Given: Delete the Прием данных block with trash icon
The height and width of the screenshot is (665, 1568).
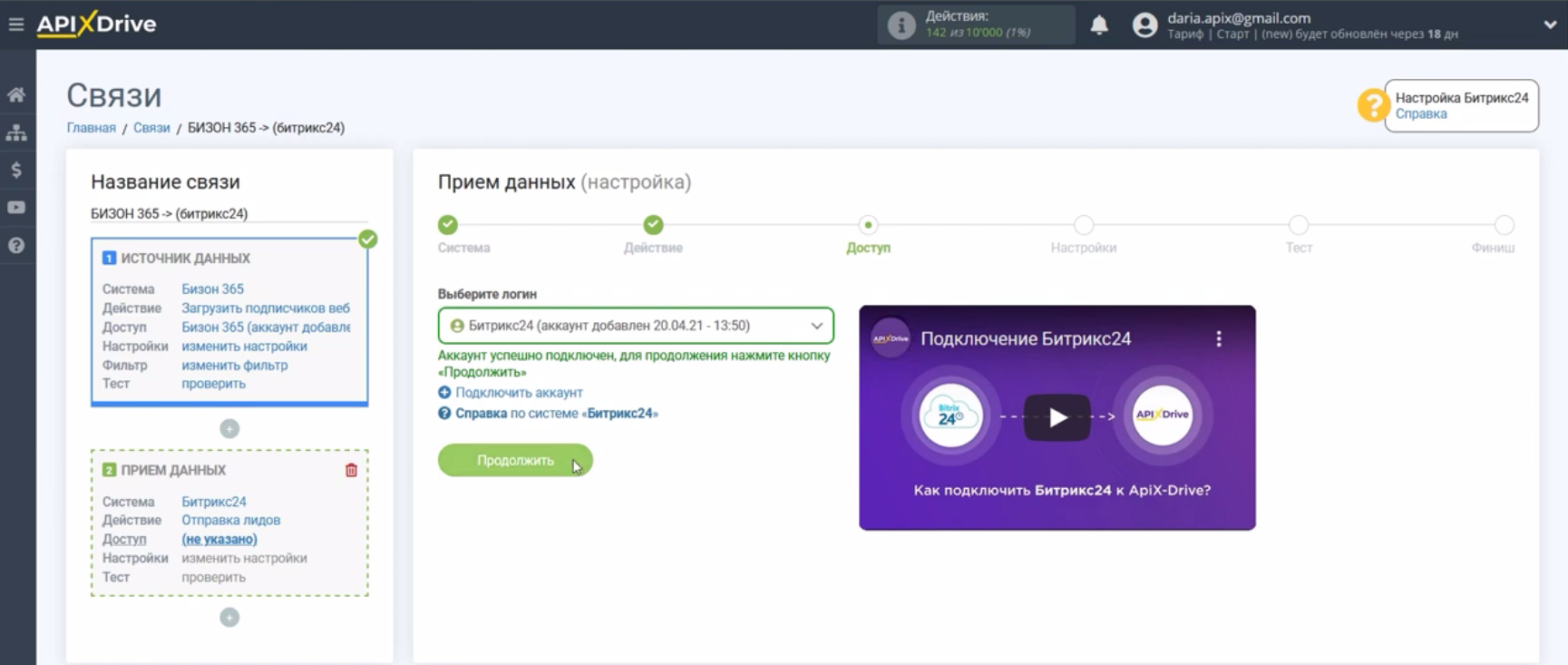Looking at the screenshot, I should 351,470.
